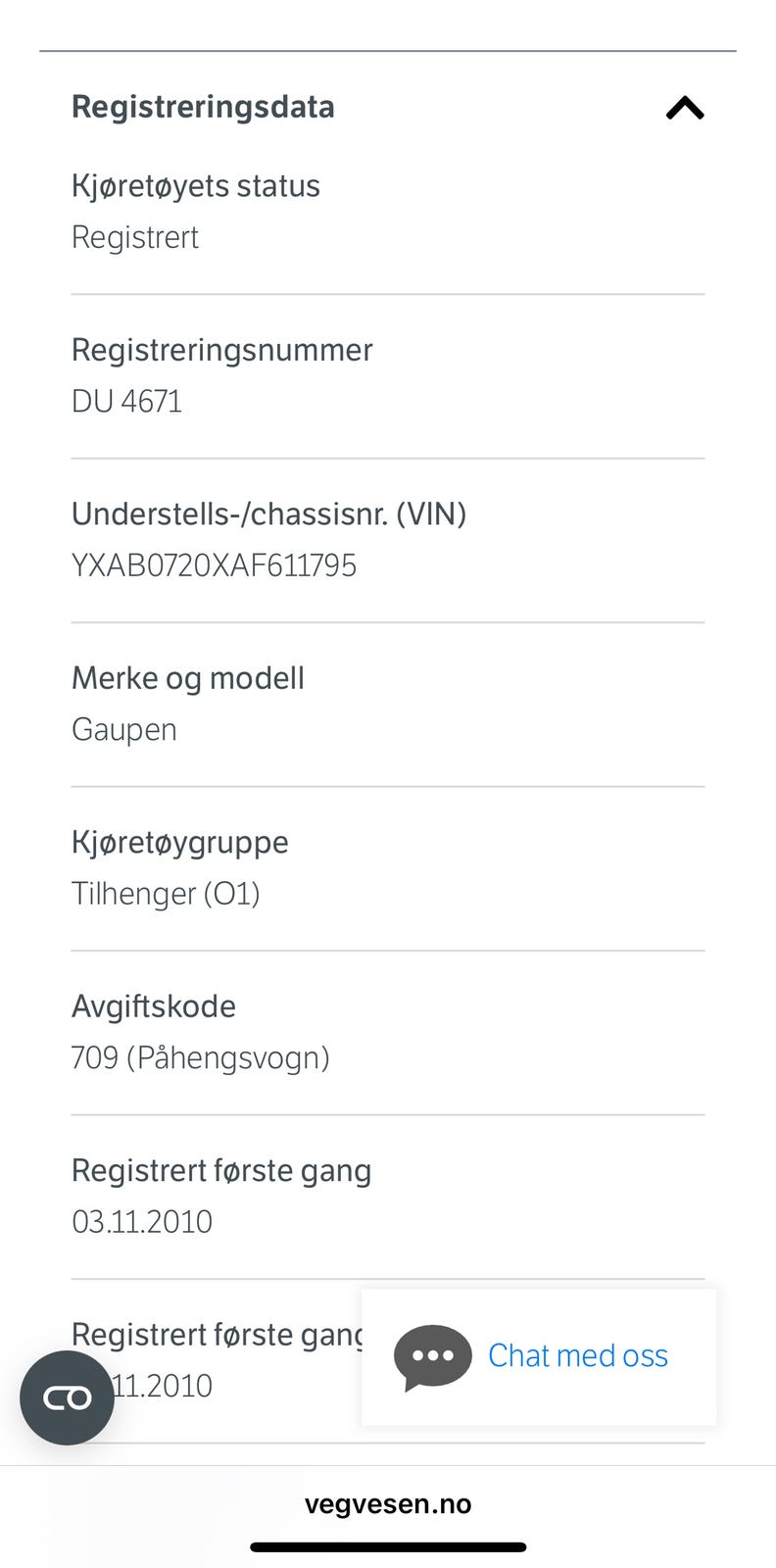Click the Tilhenger (O1) value
Screen dimensions: 776x1568
pyautogui.click(x=166, y=894)
